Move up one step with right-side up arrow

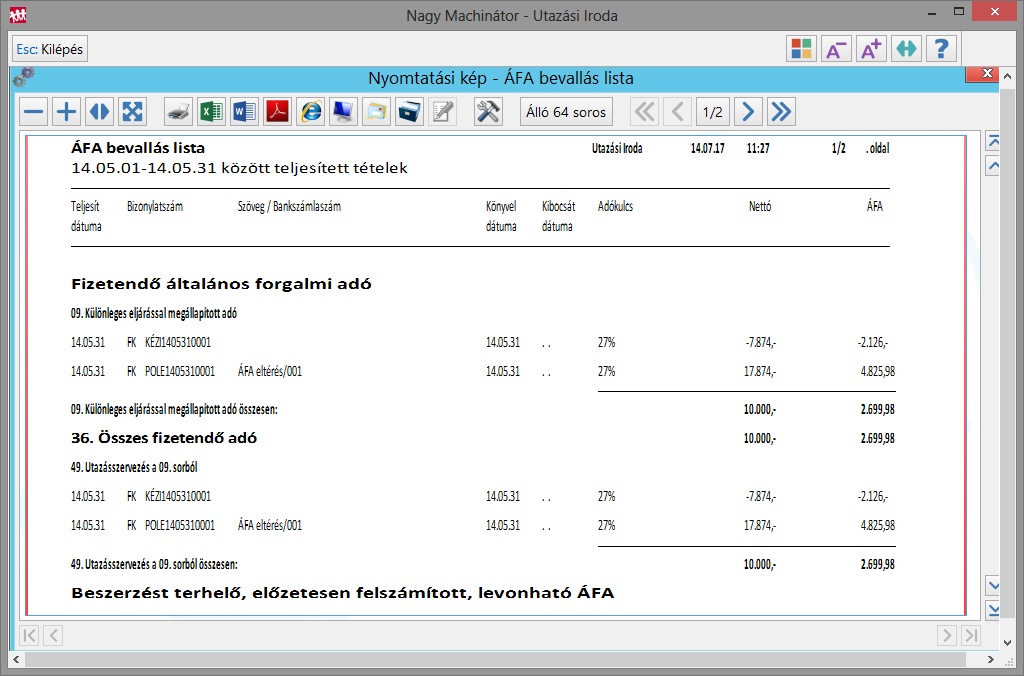pos(993,165)
